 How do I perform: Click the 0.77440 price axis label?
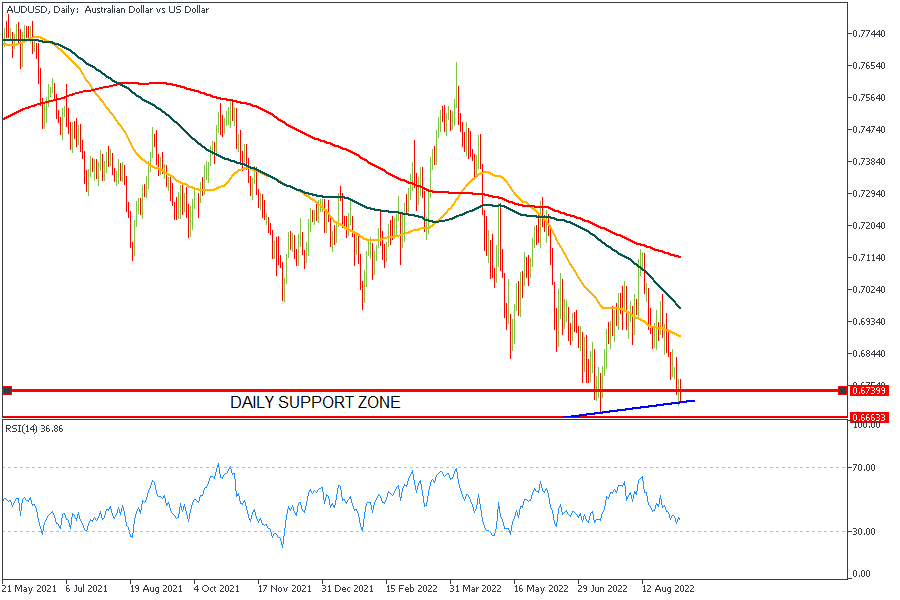(869, 34)
